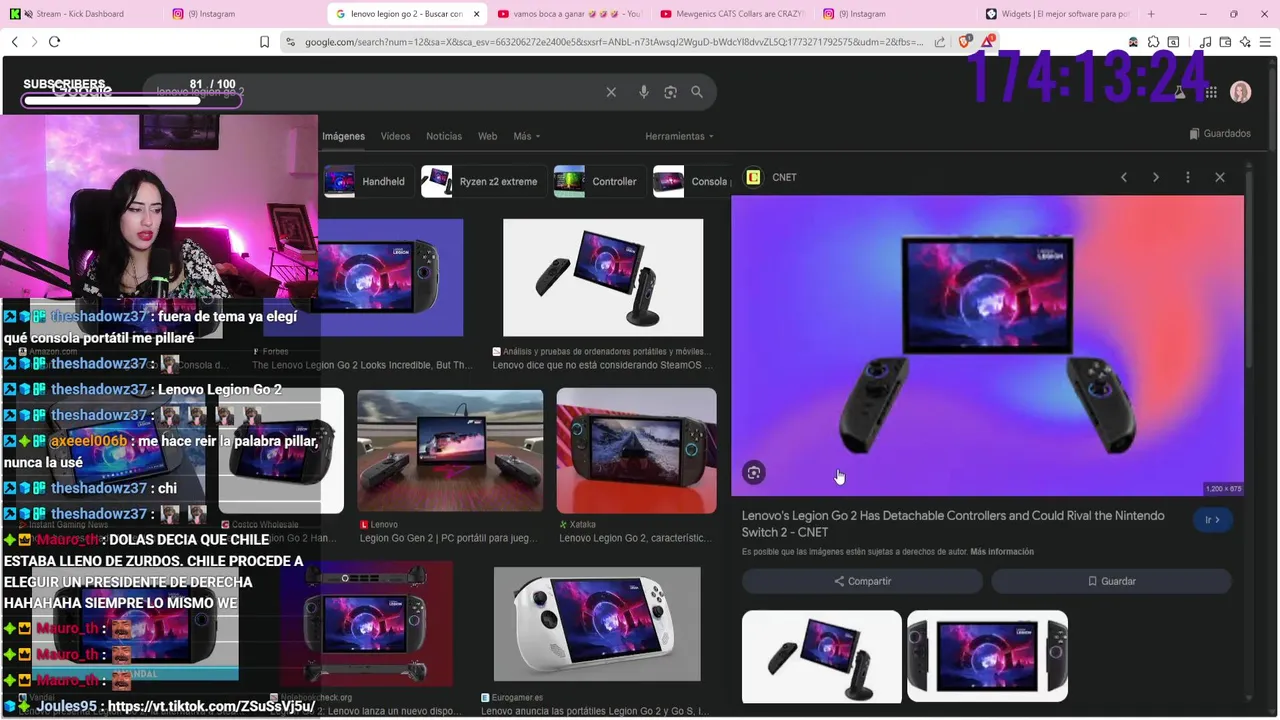Click the Ir button to visit the source
This screenshot has width=1280, height=720.
(1213, 520)
